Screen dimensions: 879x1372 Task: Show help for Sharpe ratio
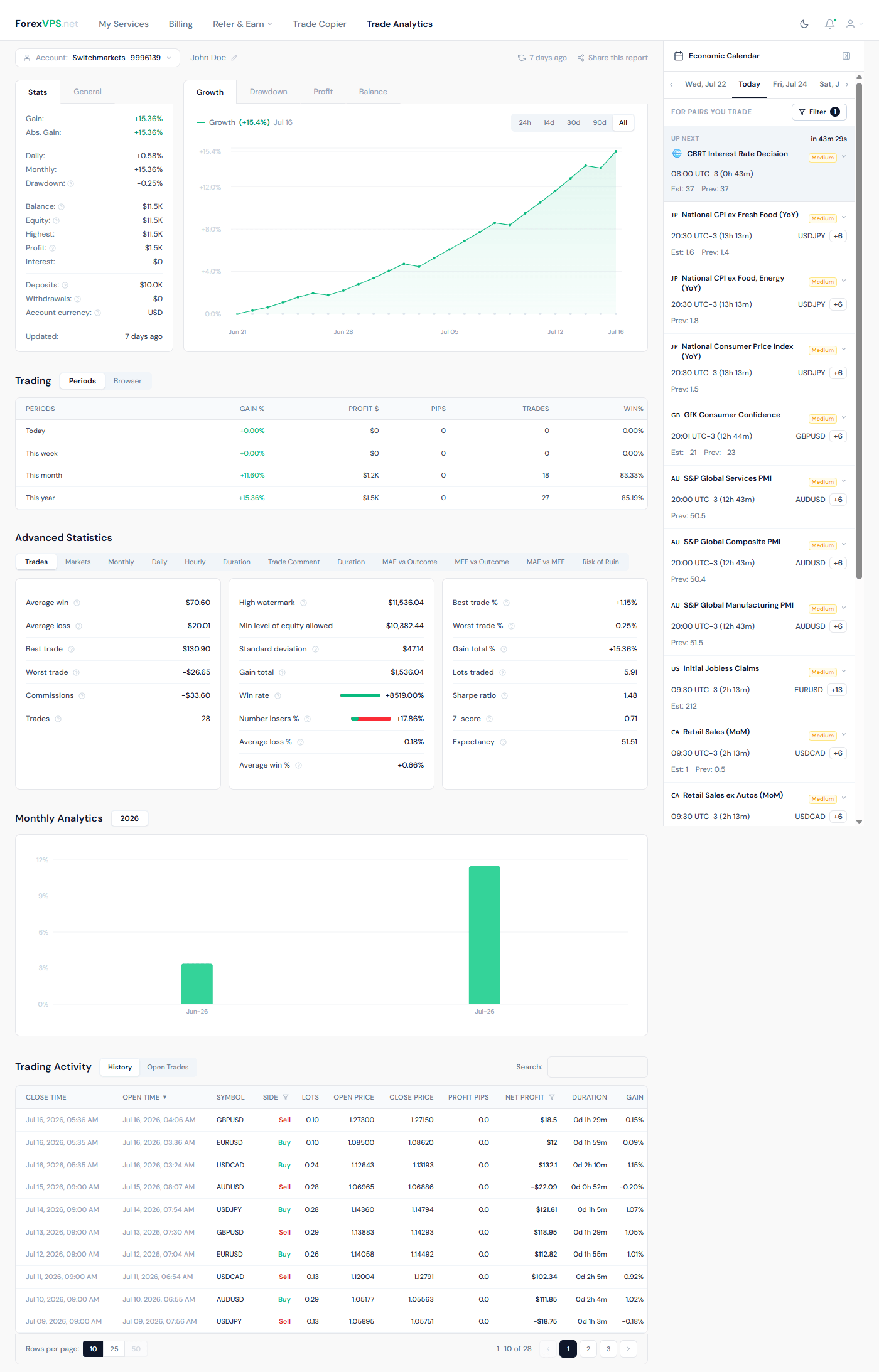click(505, 695)
